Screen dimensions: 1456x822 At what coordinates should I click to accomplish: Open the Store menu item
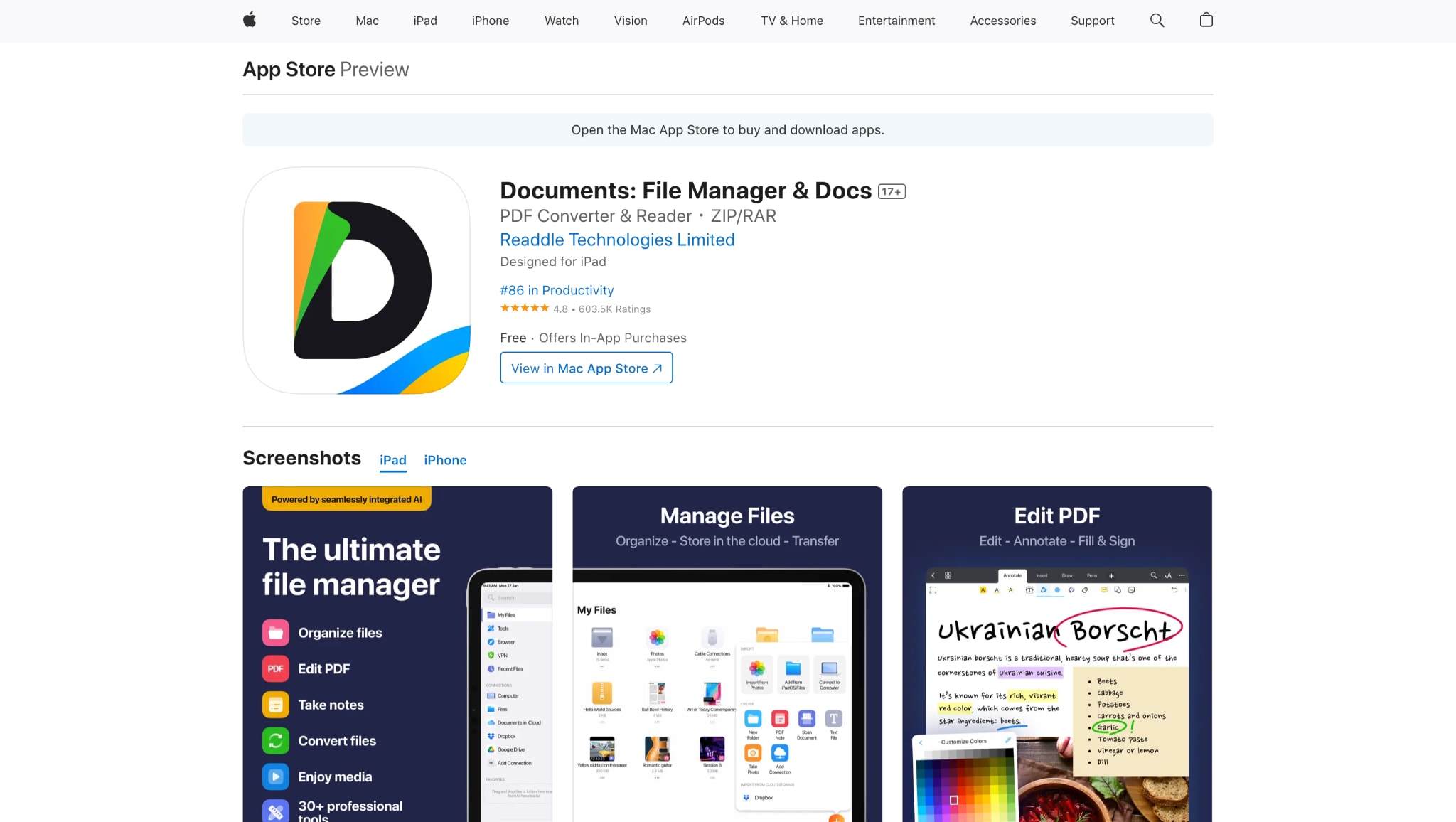pyautogui.click(x=306, y=21)
